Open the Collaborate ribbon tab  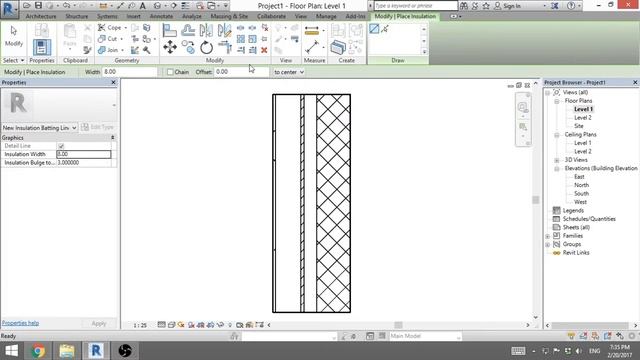tap(271, 16)
